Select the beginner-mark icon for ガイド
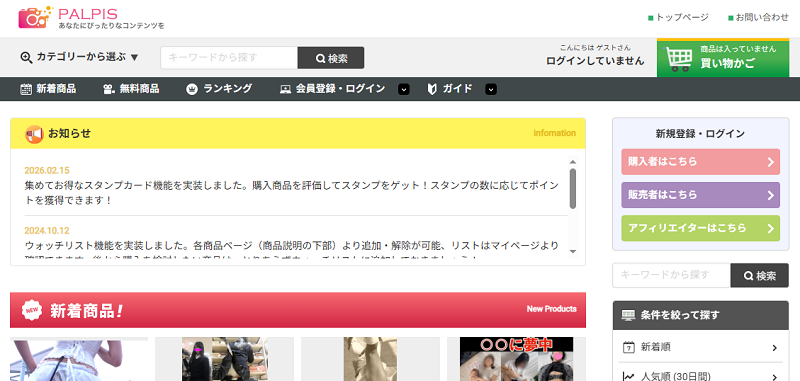This screenshot has width=800, height=381. click(432, 89)
